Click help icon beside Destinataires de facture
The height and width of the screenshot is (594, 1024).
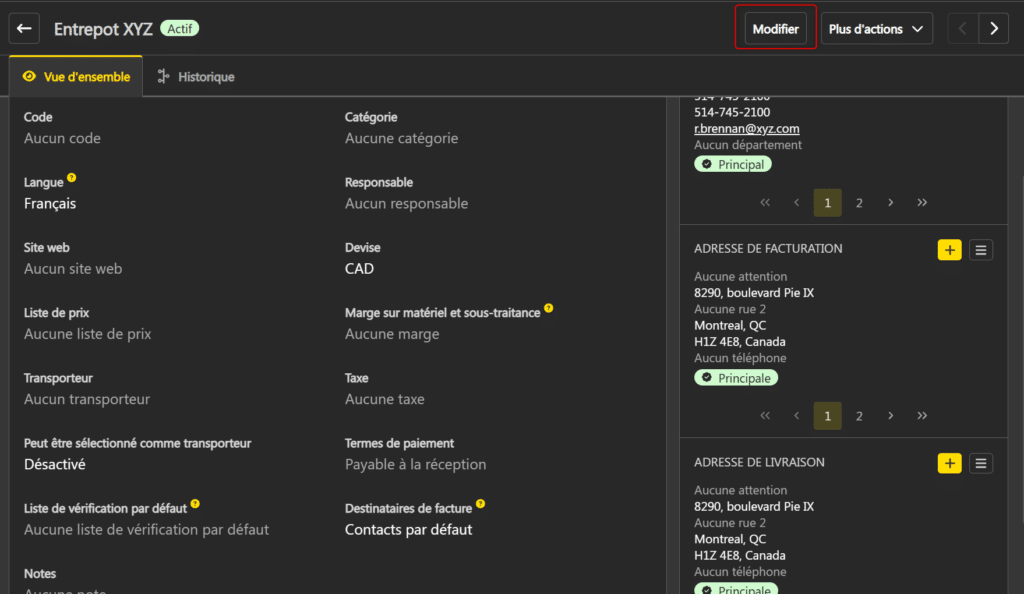[481, 504]
